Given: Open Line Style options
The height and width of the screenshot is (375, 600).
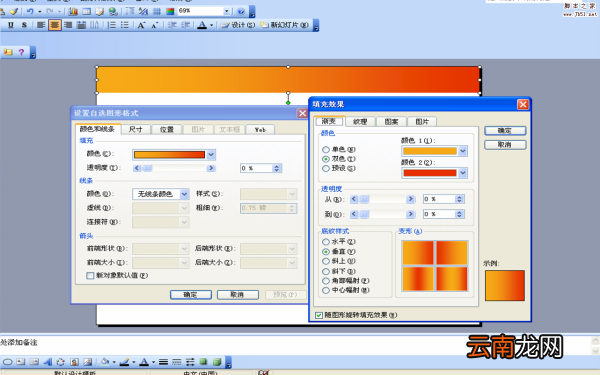Looking at the screenshot, I should tap(163, 362).
